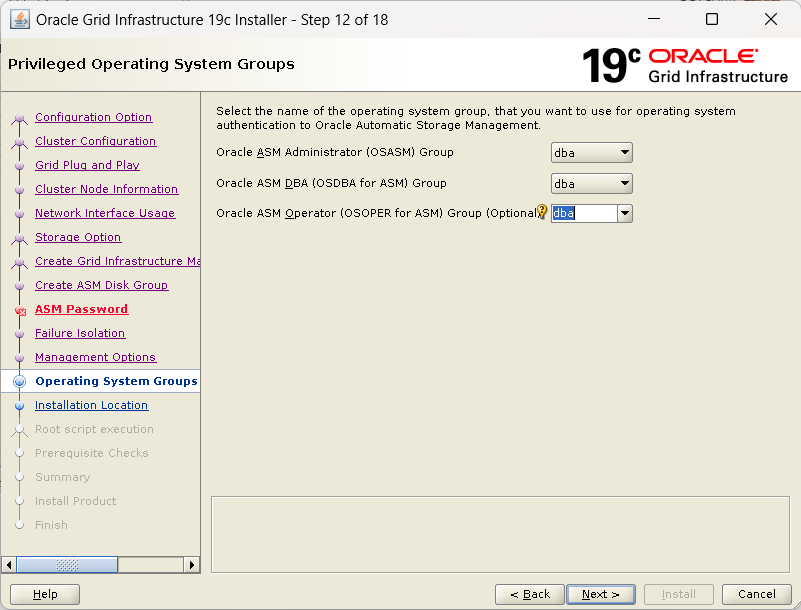Click the 'Oracle ASM Administrator (OSASM) Group' label
Screen dimensions: 801x610
335,152
